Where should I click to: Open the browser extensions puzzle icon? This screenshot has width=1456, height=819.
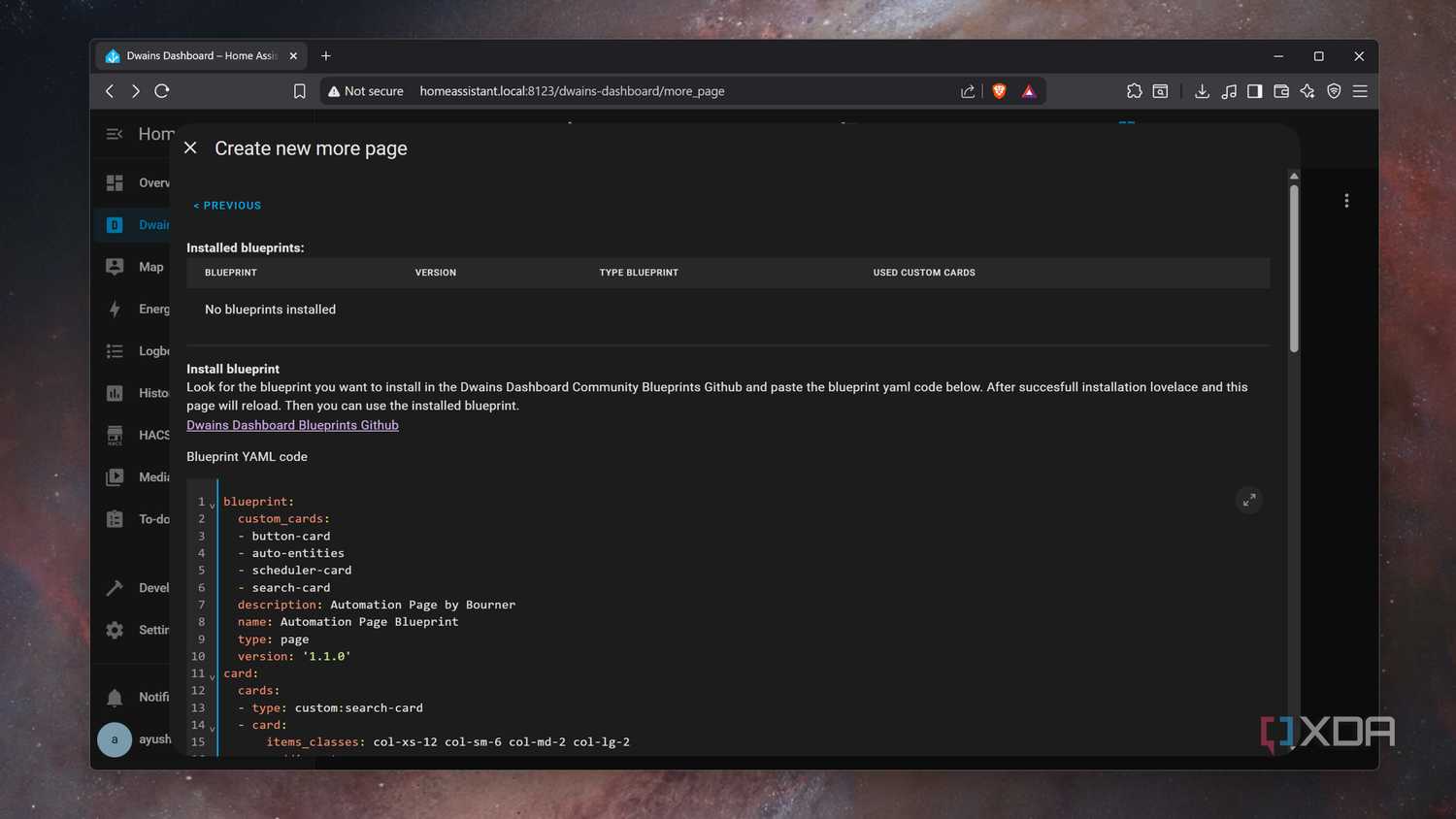[x=1134, y=91]
